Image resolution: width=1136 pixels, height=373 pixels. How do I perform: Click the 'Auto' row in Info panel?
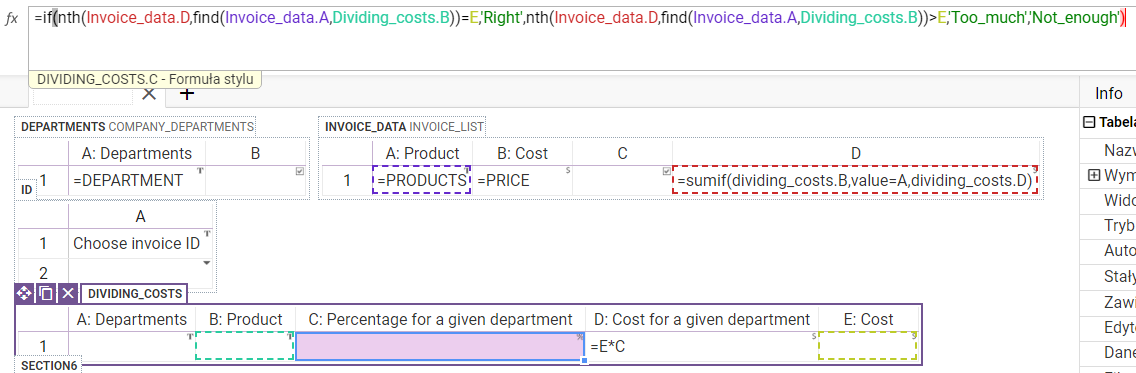pos(1108,251)
